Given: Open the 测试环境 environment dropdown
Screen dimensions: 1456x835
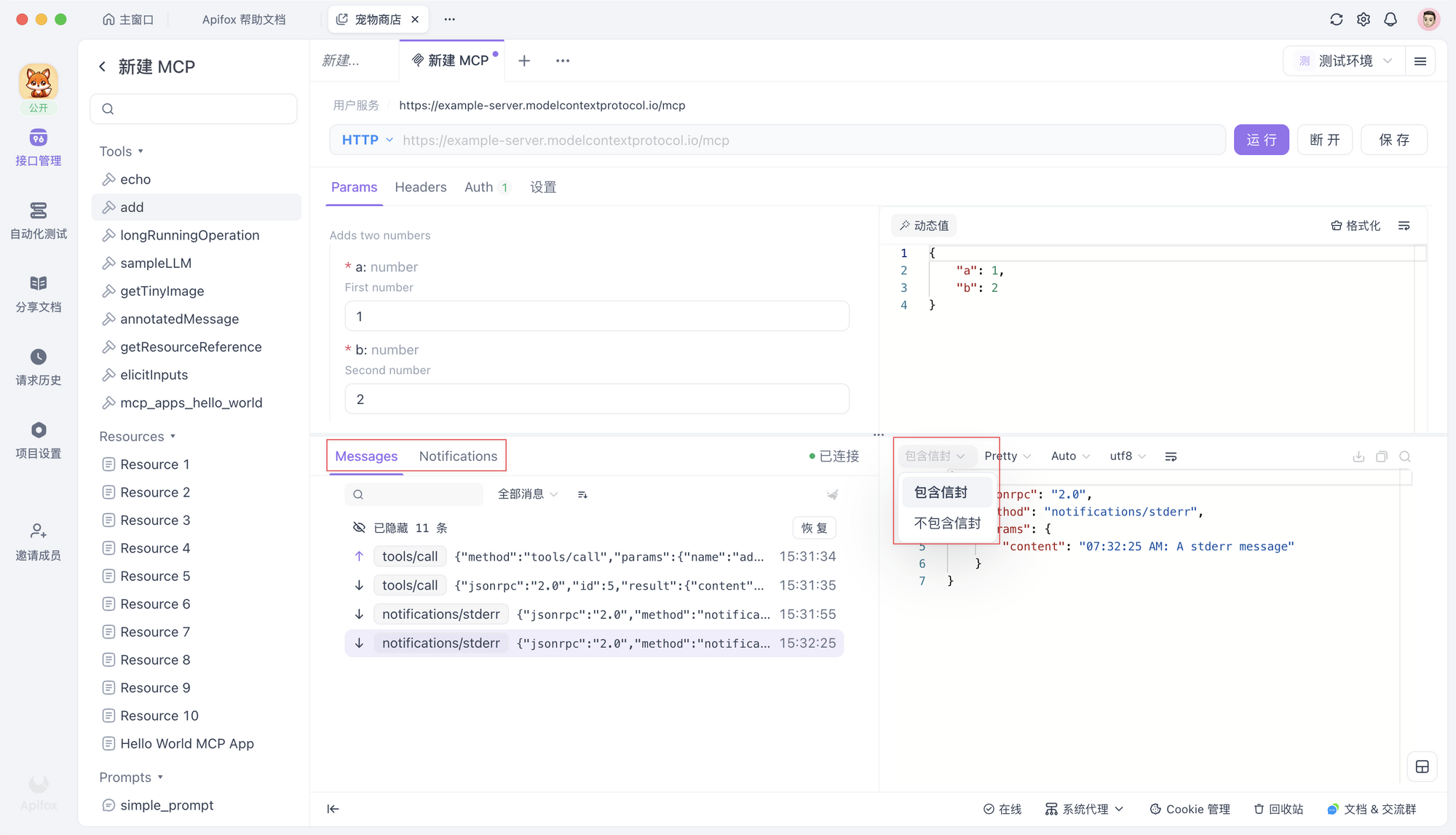Looking at the screenshot, I should pos(1345,61).
